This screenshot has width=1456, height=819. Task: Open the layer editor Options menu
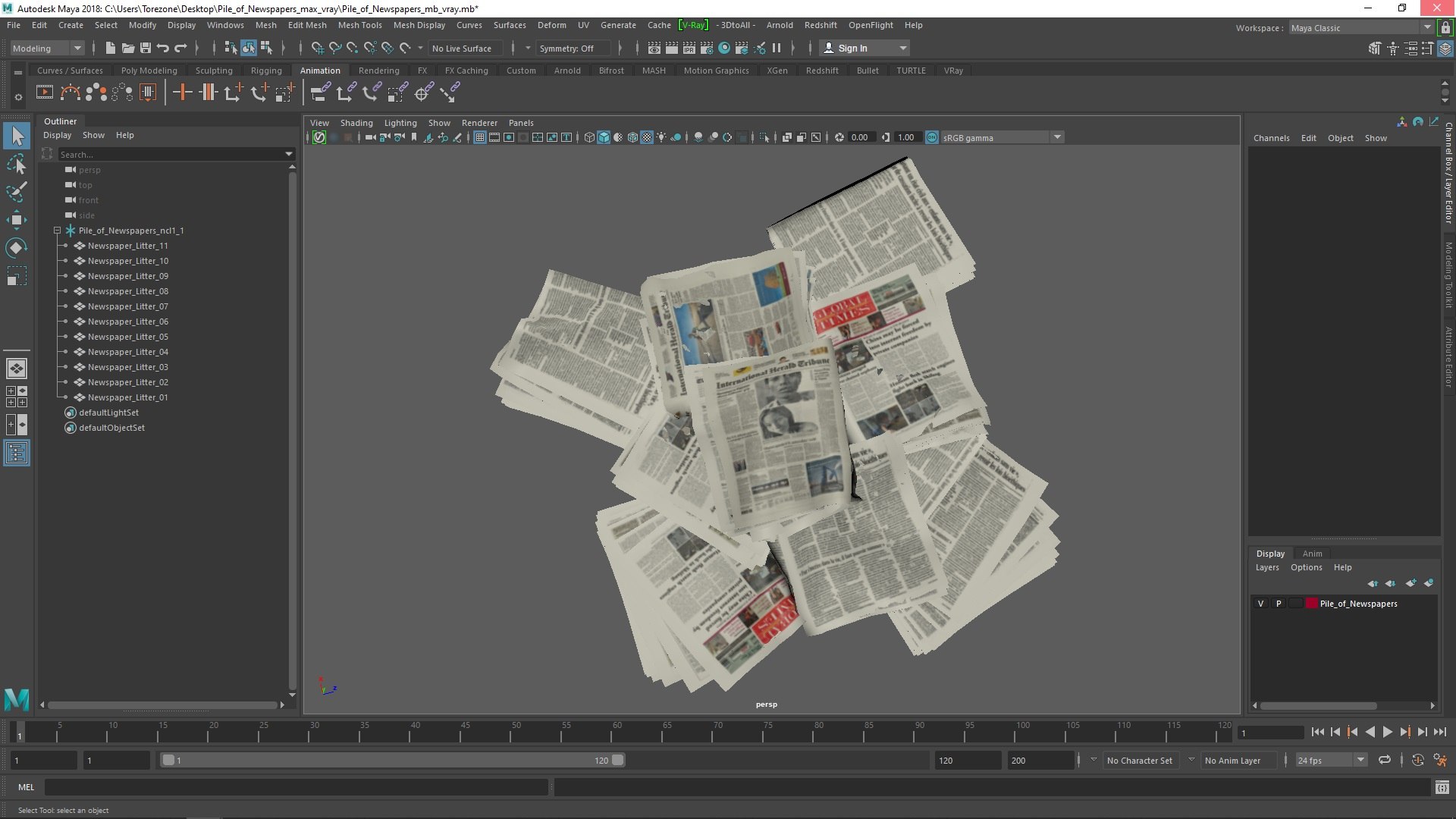tap(1306, 567)
